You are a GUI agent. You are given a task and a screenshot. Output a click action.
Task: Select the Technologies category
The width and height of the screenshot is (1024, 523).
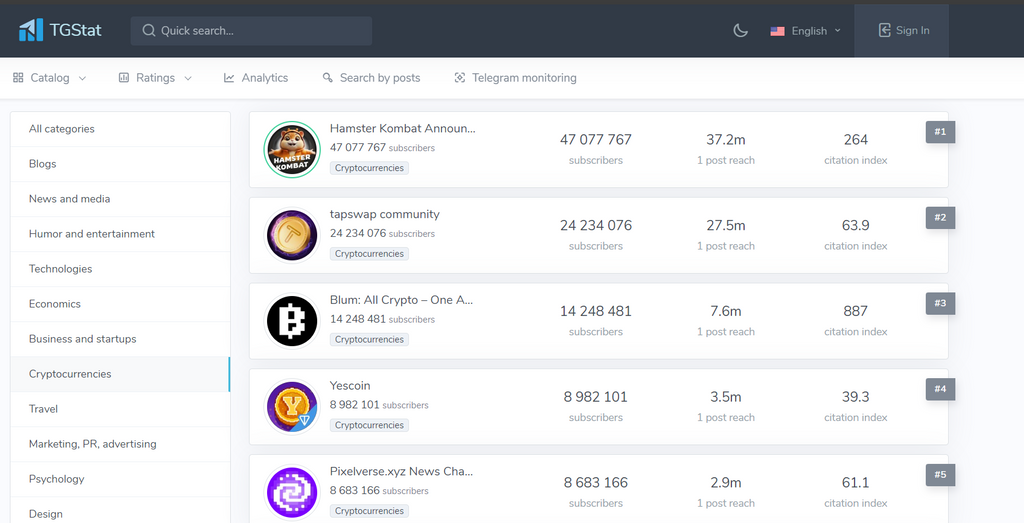(120, 269)
